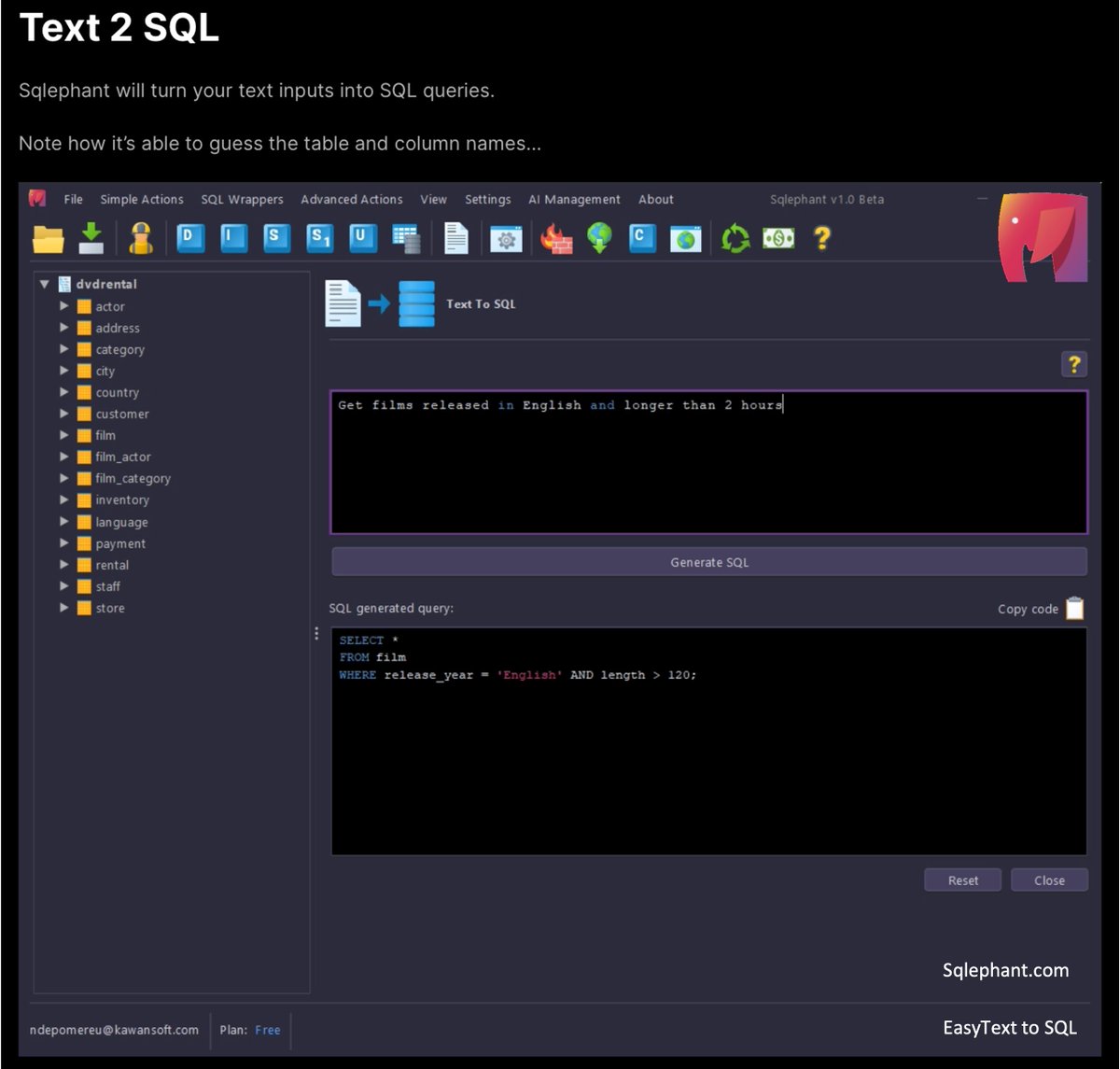Viewport: 1120px width, 1069px height.
Task: Click the white document page toolbar icon
Action: point(455,238)
